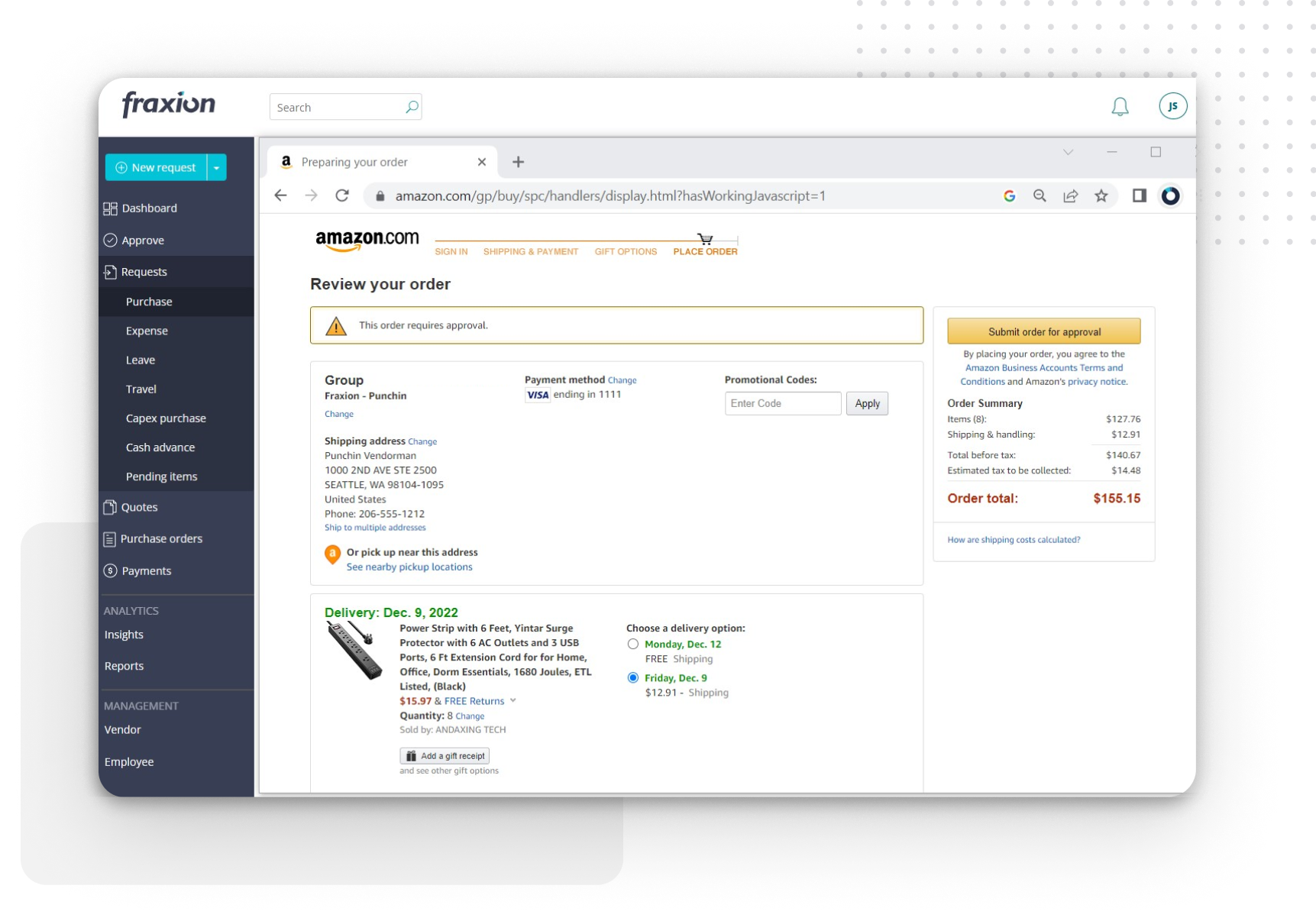Click the amazon.com logo
Screen dimensions: 1316x924
[367, 241]
